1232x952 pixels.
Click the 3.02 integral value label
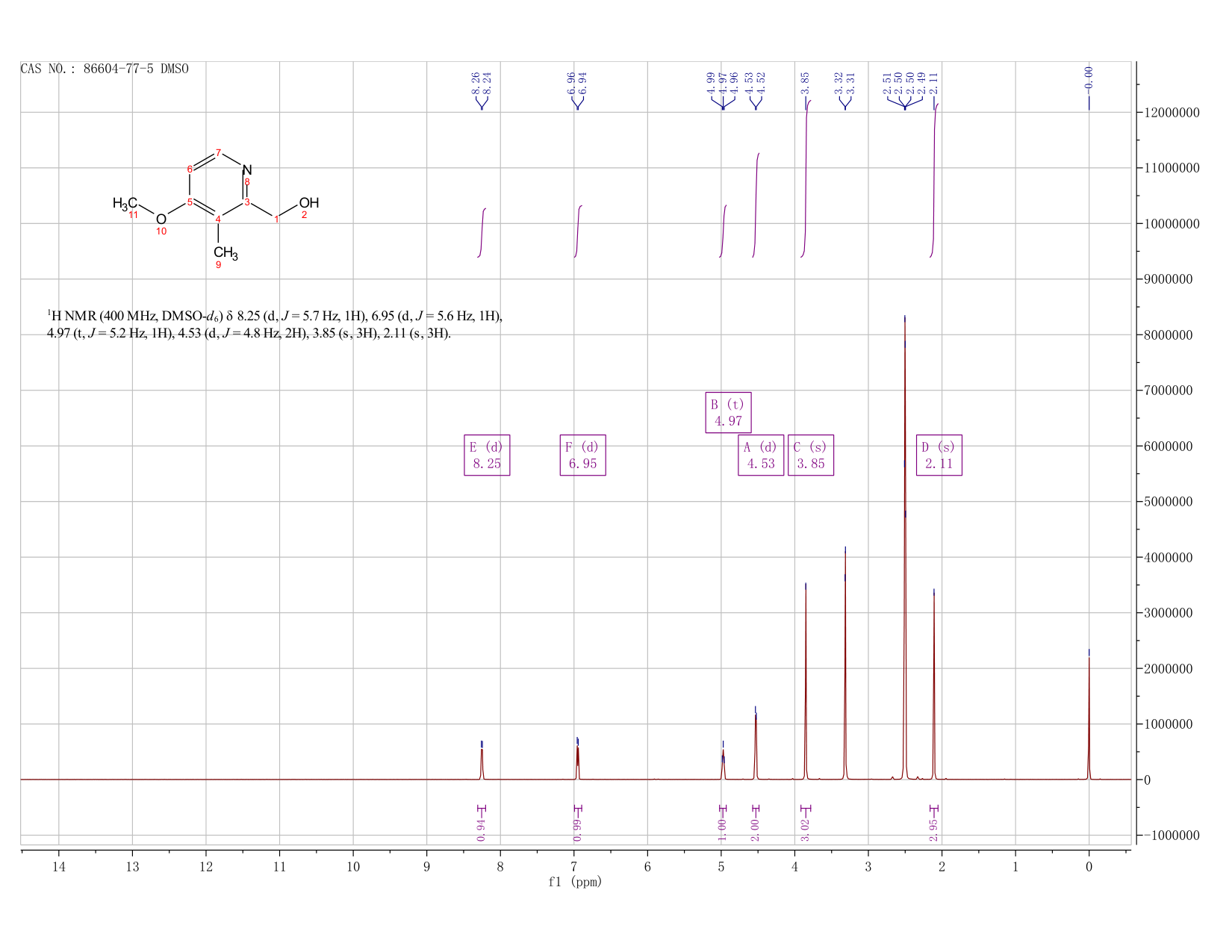(x=805, y=830)
